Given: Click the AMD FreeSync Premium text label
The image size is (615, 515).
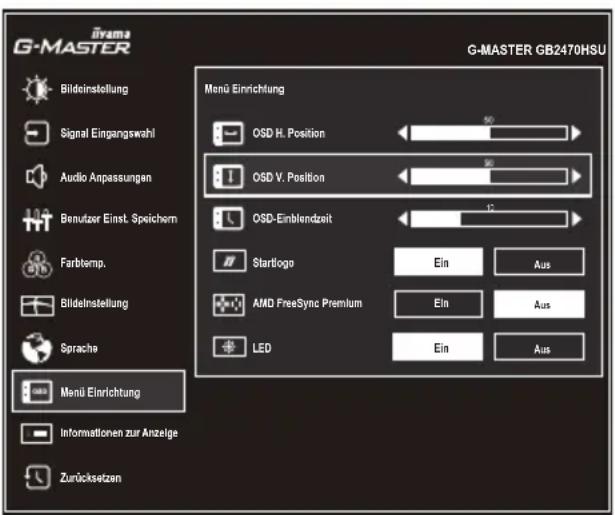Looking at the screenshot, I should click(308, 303).
